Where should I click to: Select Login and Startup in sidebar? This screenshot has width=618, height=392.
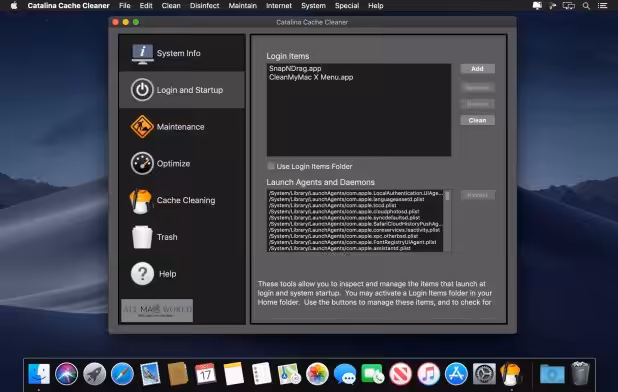tap(182, 90)
